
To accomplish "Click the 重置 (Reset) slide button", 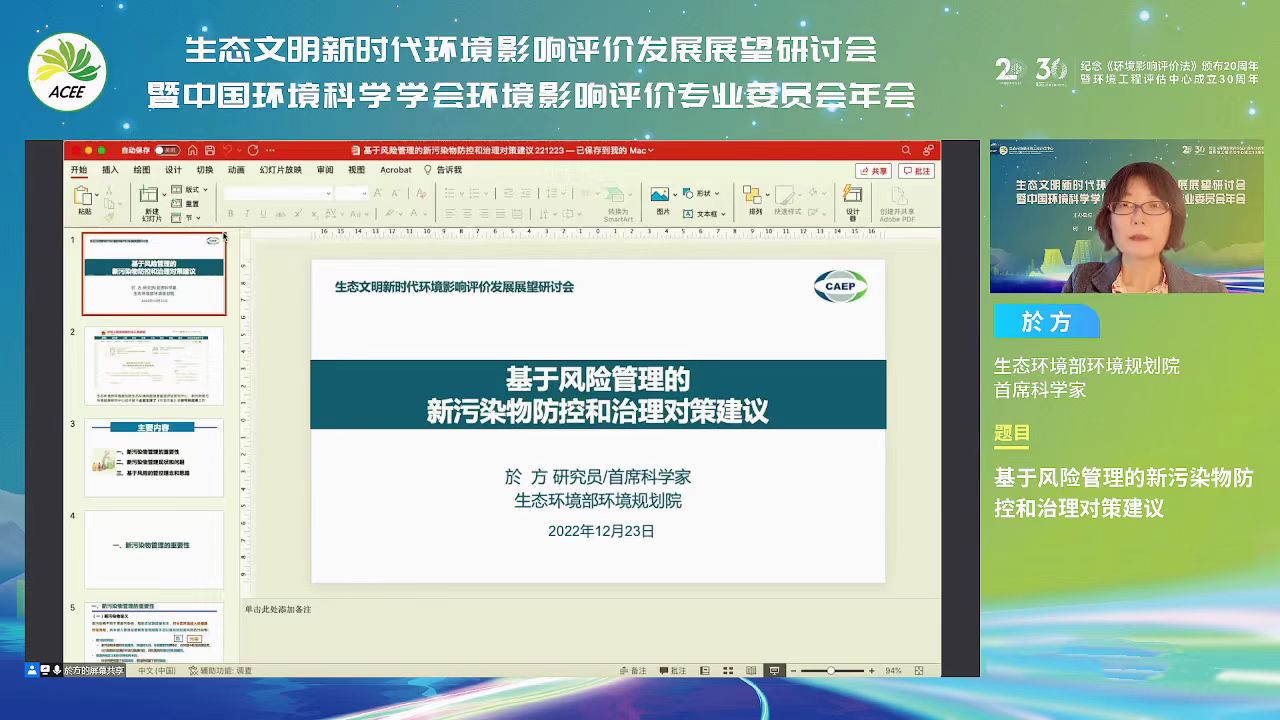I will pos(186,204).
